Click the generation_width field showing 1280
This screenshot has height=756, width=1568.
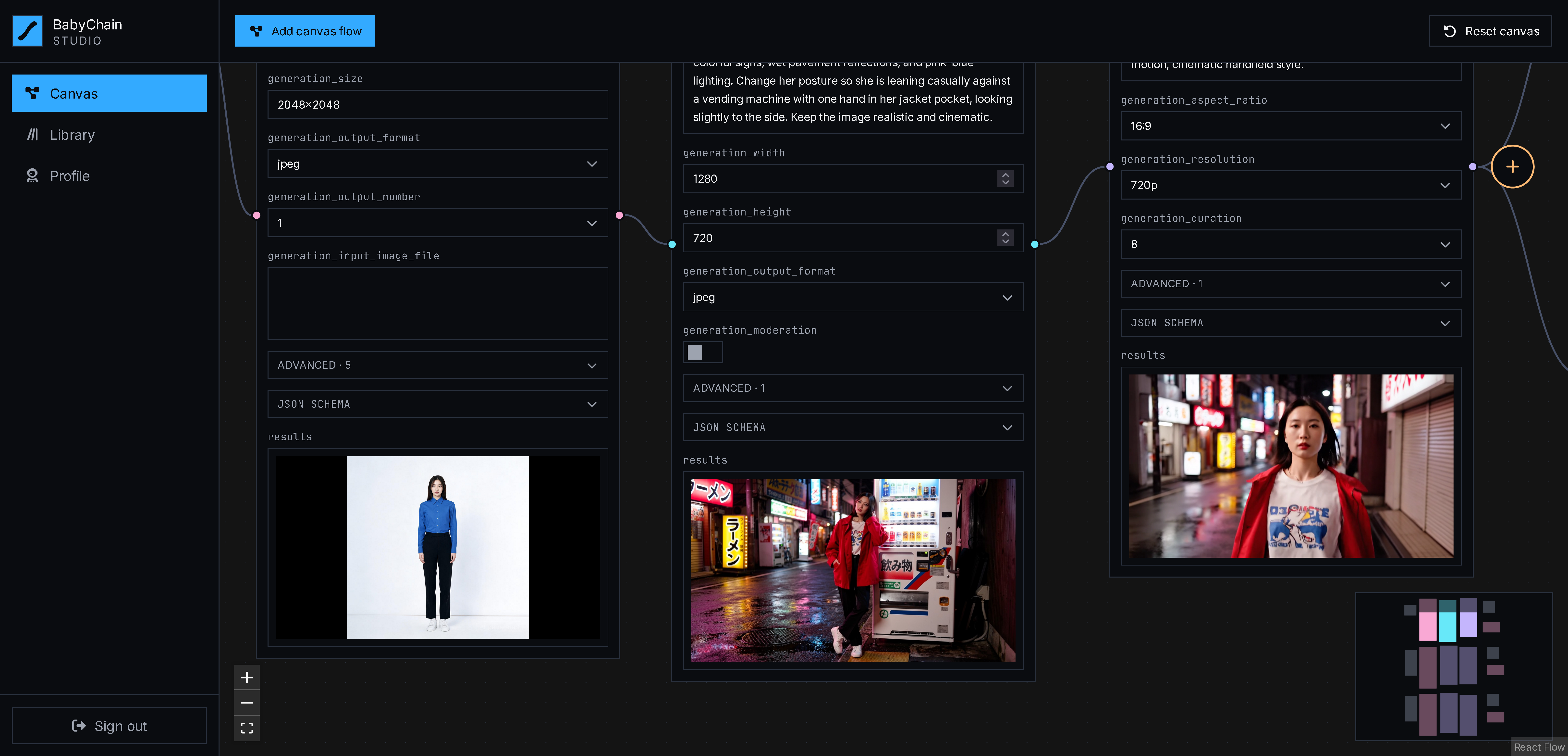point(853,178)
